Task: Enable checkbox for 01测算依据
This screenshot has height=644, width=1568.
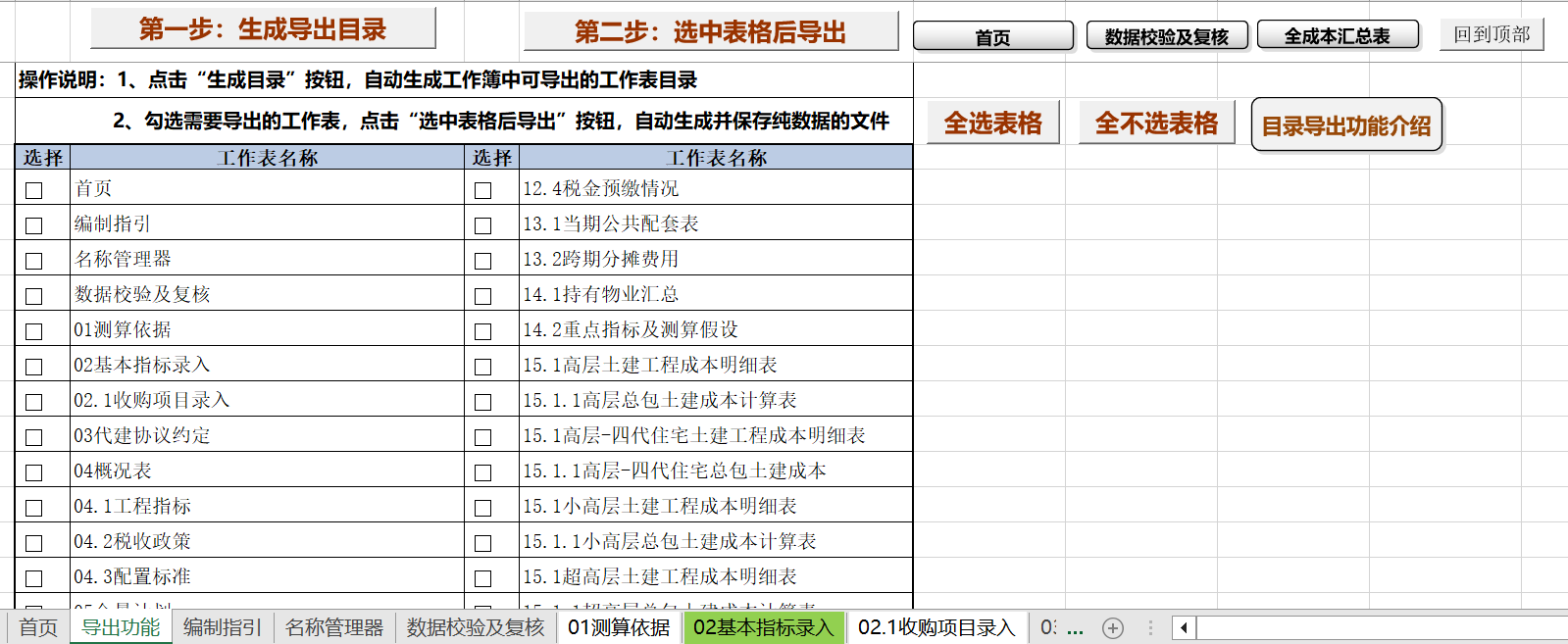Action: pos(34,331)
